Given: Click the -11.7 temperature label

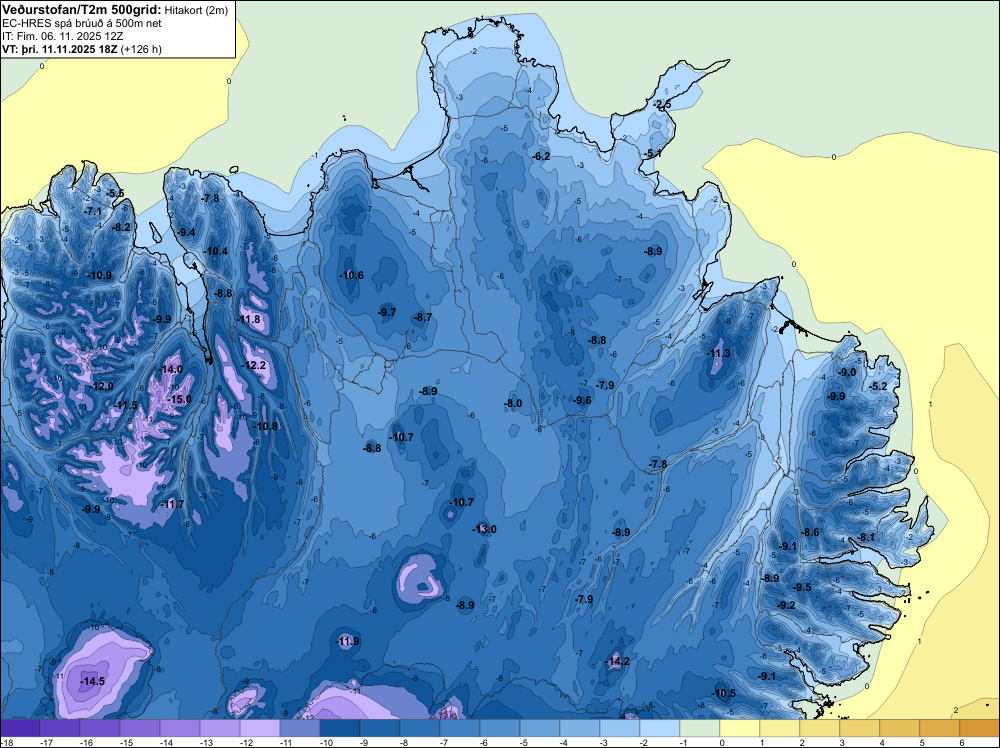Looking at the screenshot, I should (x=172, y=504).
